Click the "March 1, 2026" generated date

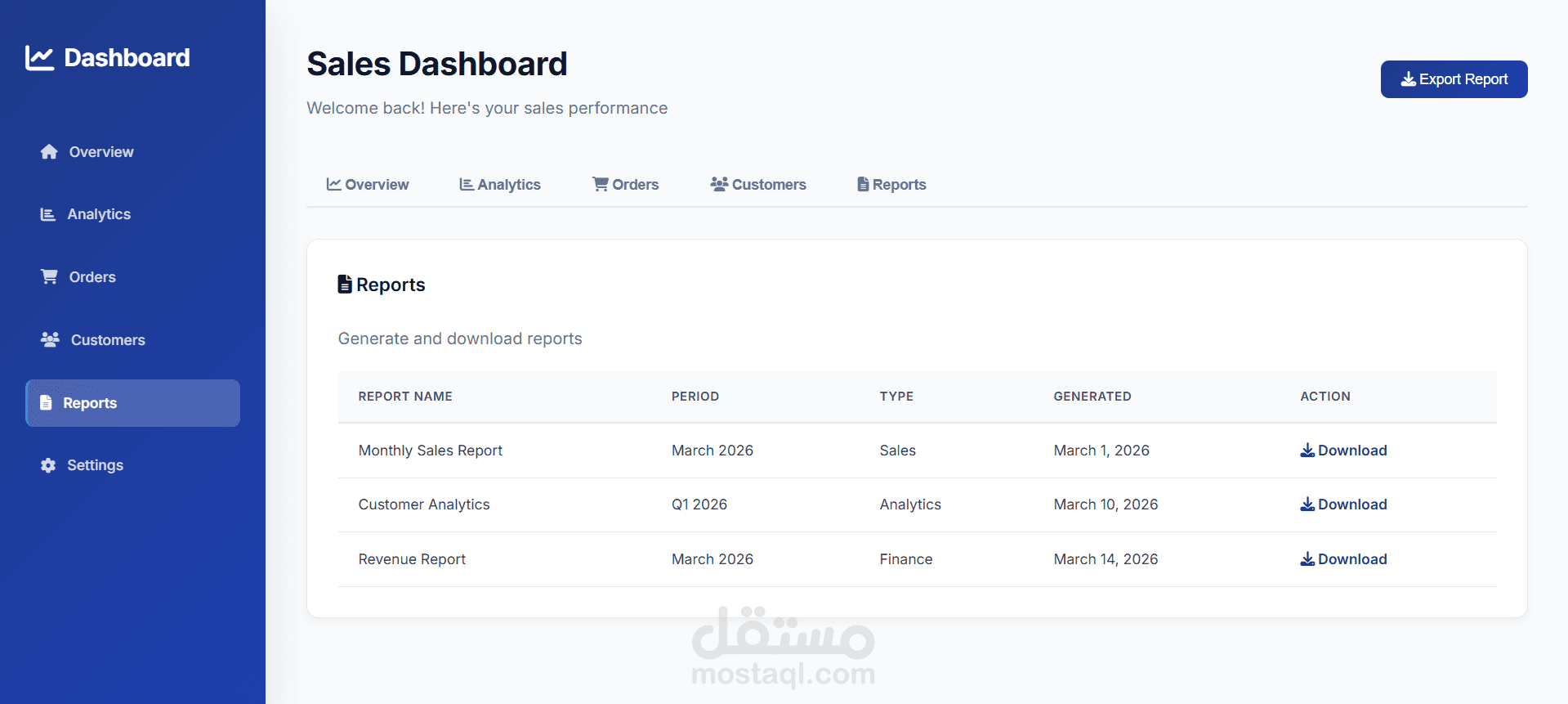(1101, 451)
